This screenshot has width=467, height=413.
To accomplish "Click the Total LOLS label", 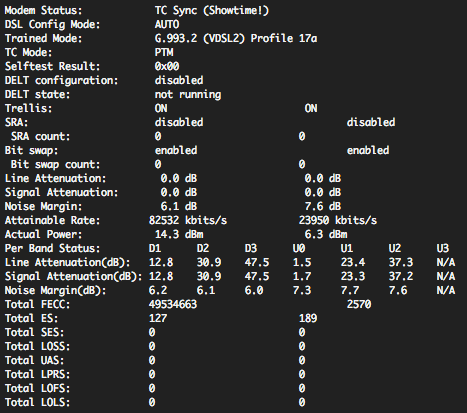I will pyautogui.click(x=37, y=403).
